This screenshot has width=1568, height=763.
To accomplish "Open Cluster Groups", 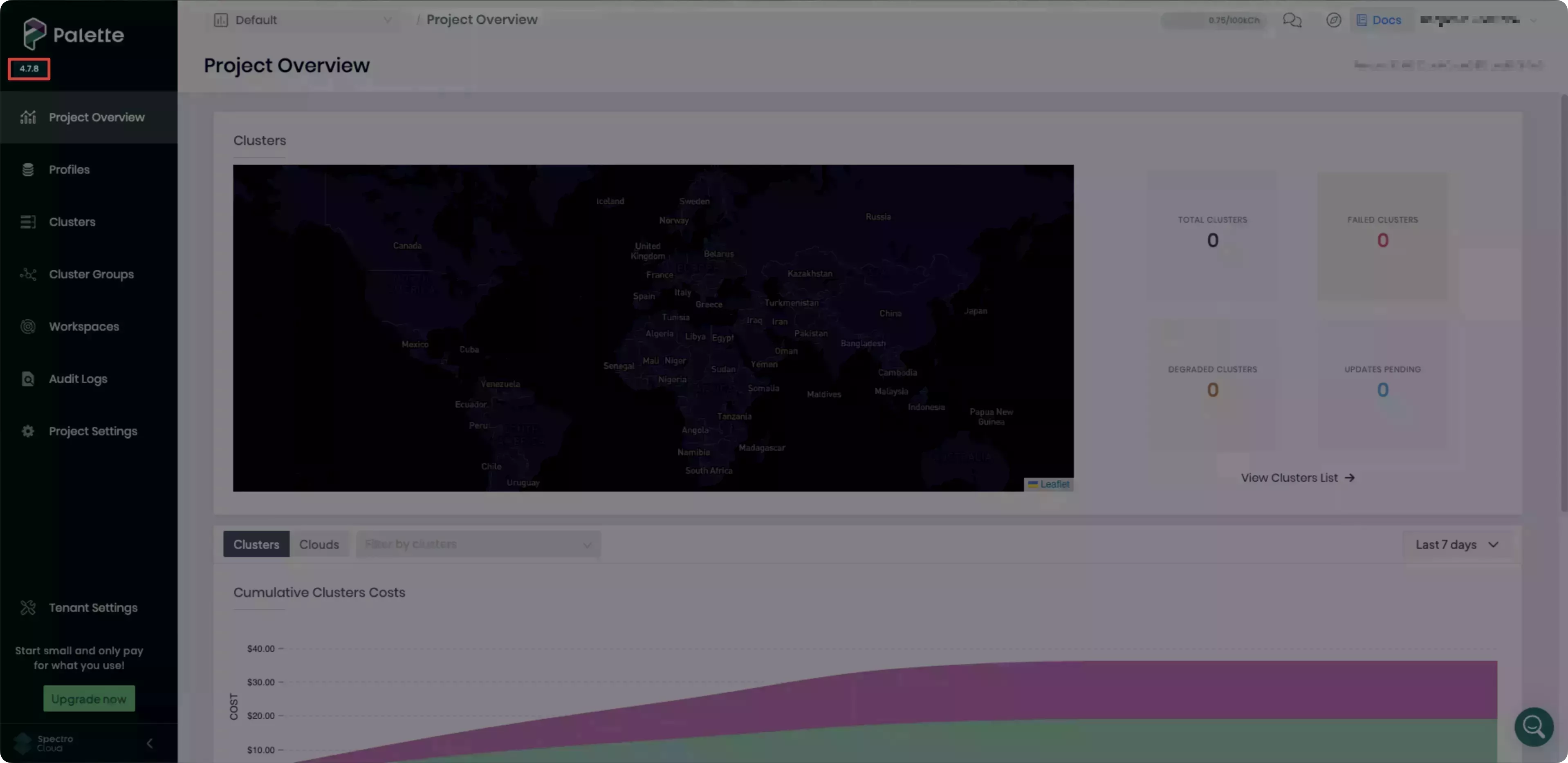I will click(x=91, y=274).
